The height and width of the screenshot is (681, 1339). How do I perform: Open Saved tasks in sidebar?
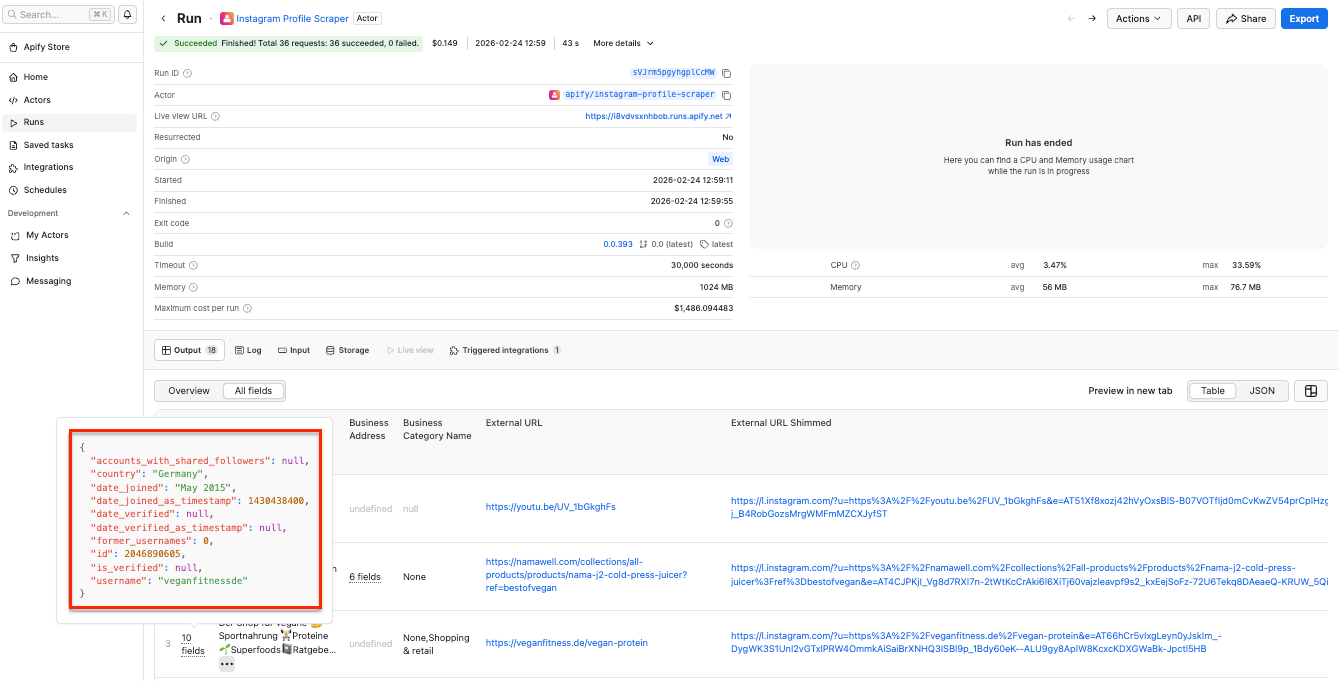(49, 145)
